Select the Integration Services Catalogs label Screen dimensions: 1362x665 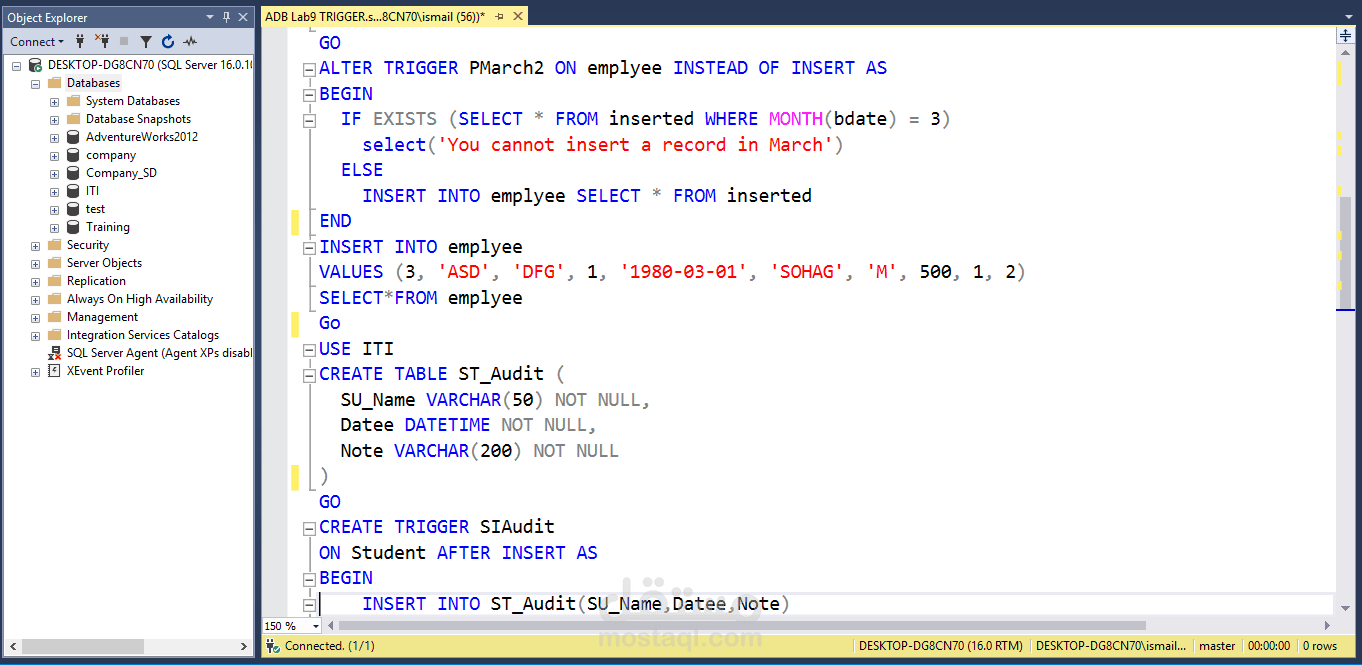click(143, 335)
